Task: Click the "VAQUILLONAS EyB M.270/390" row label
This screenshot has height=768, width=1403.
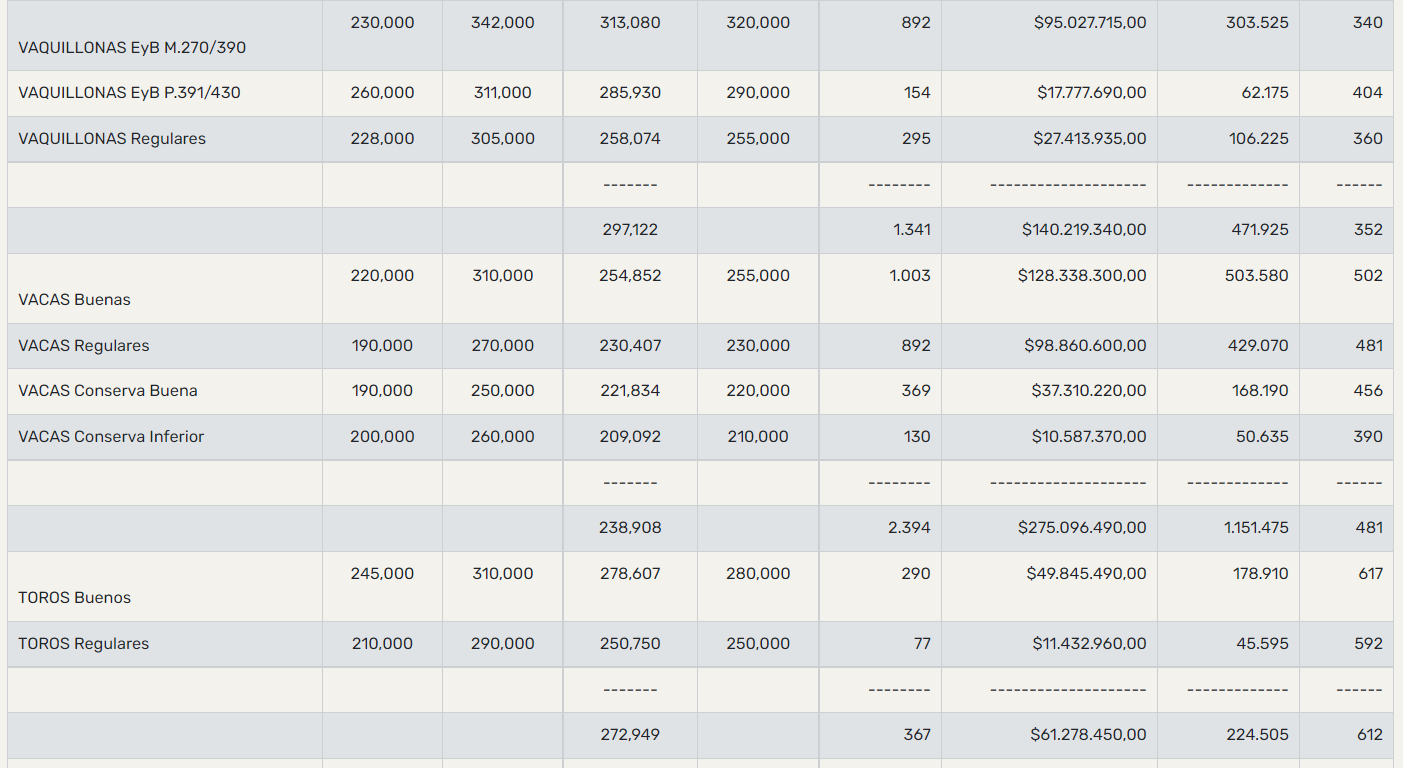Action: pyautogui.click(x=132, y=48)
